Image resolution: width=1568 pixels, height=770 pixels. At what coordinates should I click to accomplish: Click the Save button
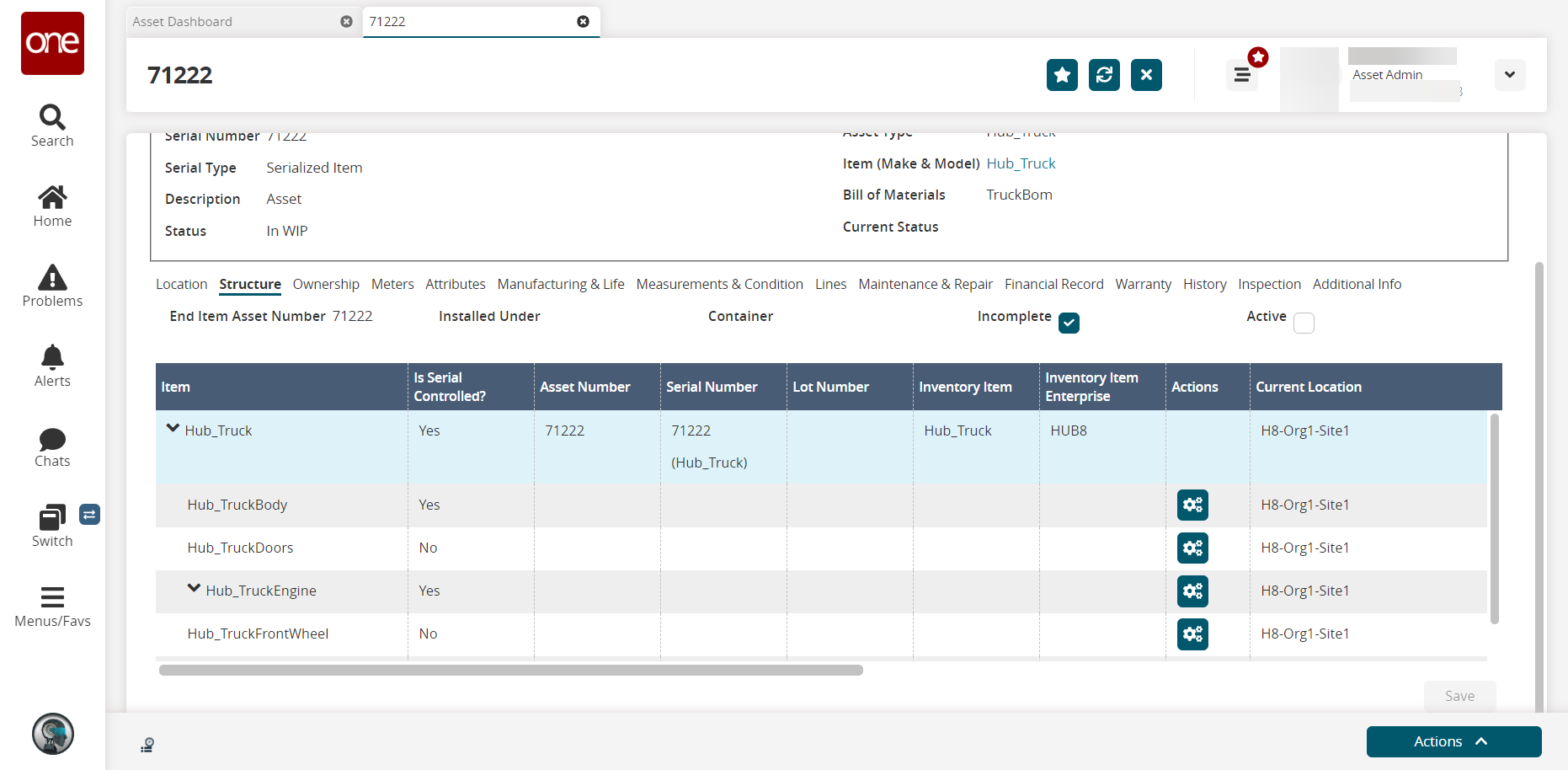click(1459, 696)
